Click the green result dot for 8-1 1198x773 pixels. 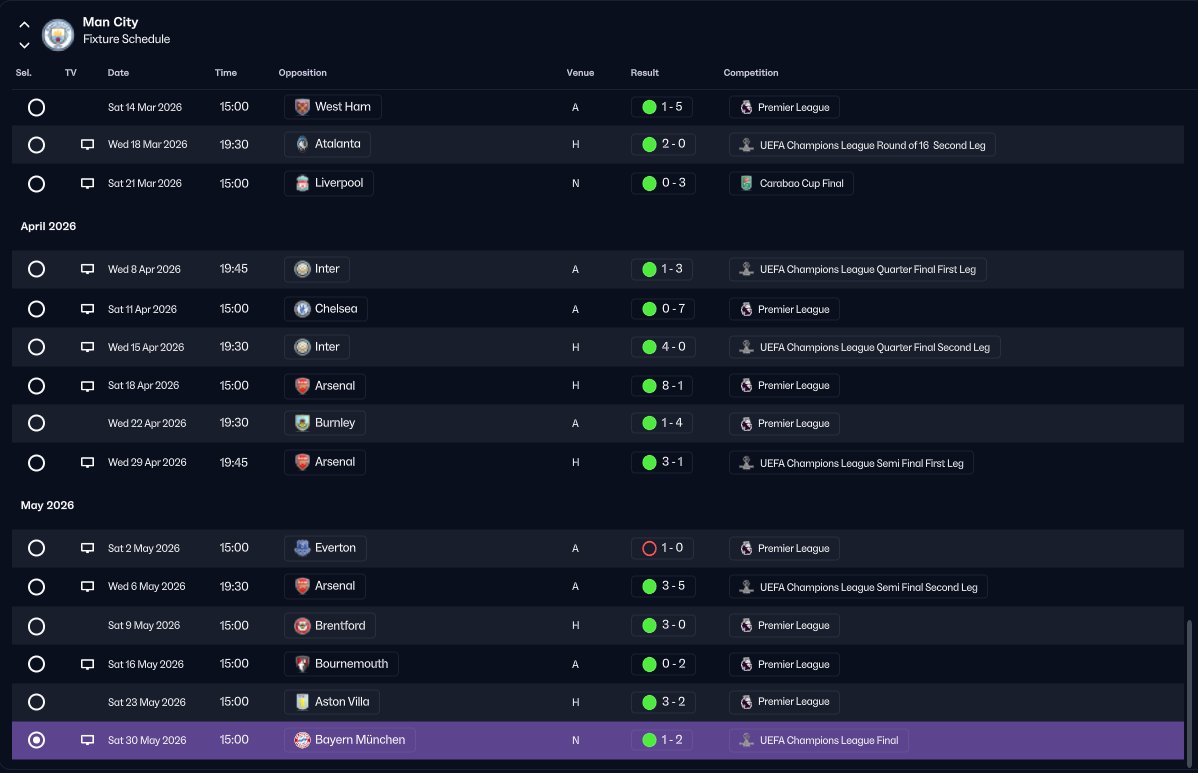click(x=649, y=386)
